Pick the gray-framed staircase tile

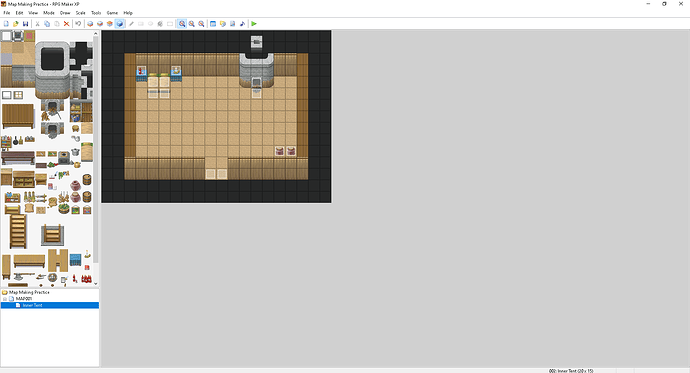(52, 235)
